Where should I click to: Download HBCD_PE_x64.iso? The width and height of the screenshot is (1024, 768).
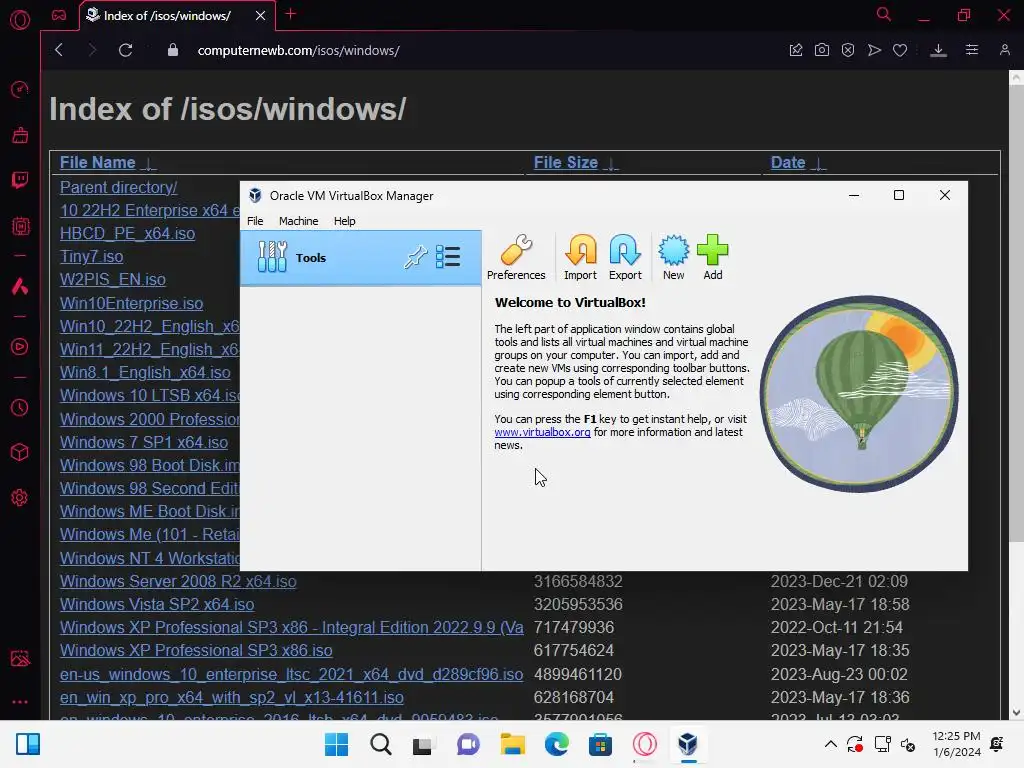click(127, 234)
